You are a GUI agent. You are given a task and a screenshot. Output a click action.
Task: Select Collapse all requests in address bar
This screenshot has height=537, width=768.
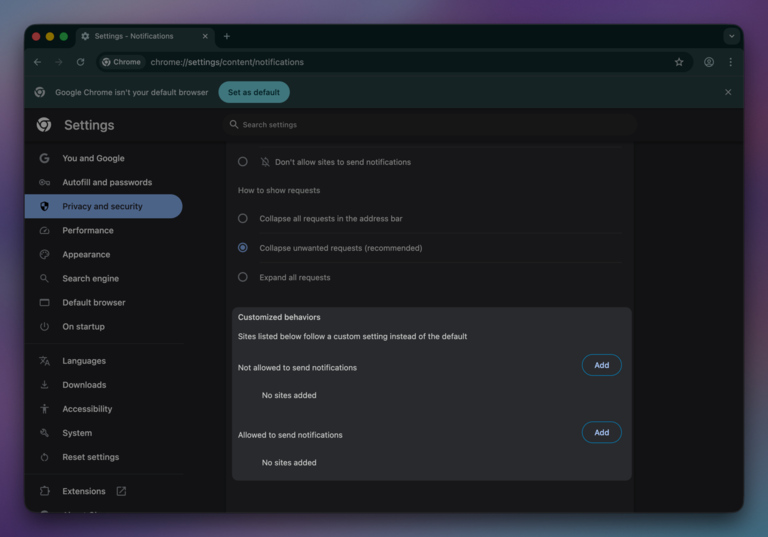click(242, 219)
